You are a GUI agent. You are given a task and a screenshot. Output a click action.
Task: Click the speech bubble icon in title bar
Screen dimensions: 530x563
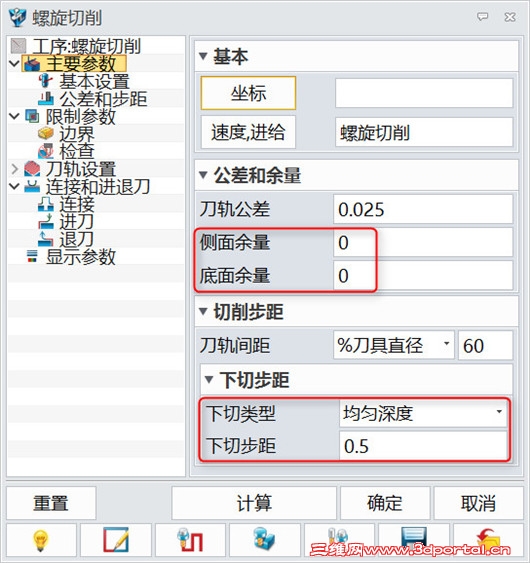click(x=483, y=16)
